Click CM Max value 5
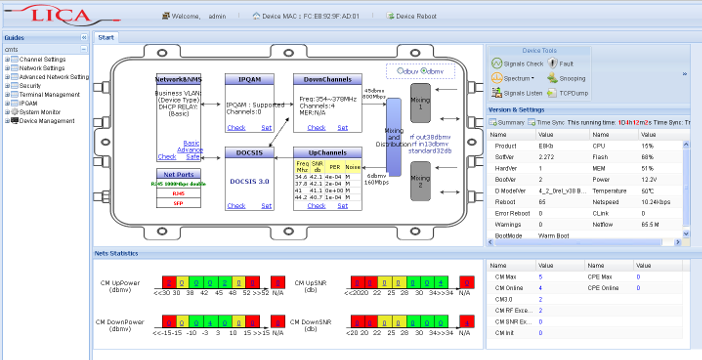Viewport: 702px width, 360px height. click(x=541, y=277)
